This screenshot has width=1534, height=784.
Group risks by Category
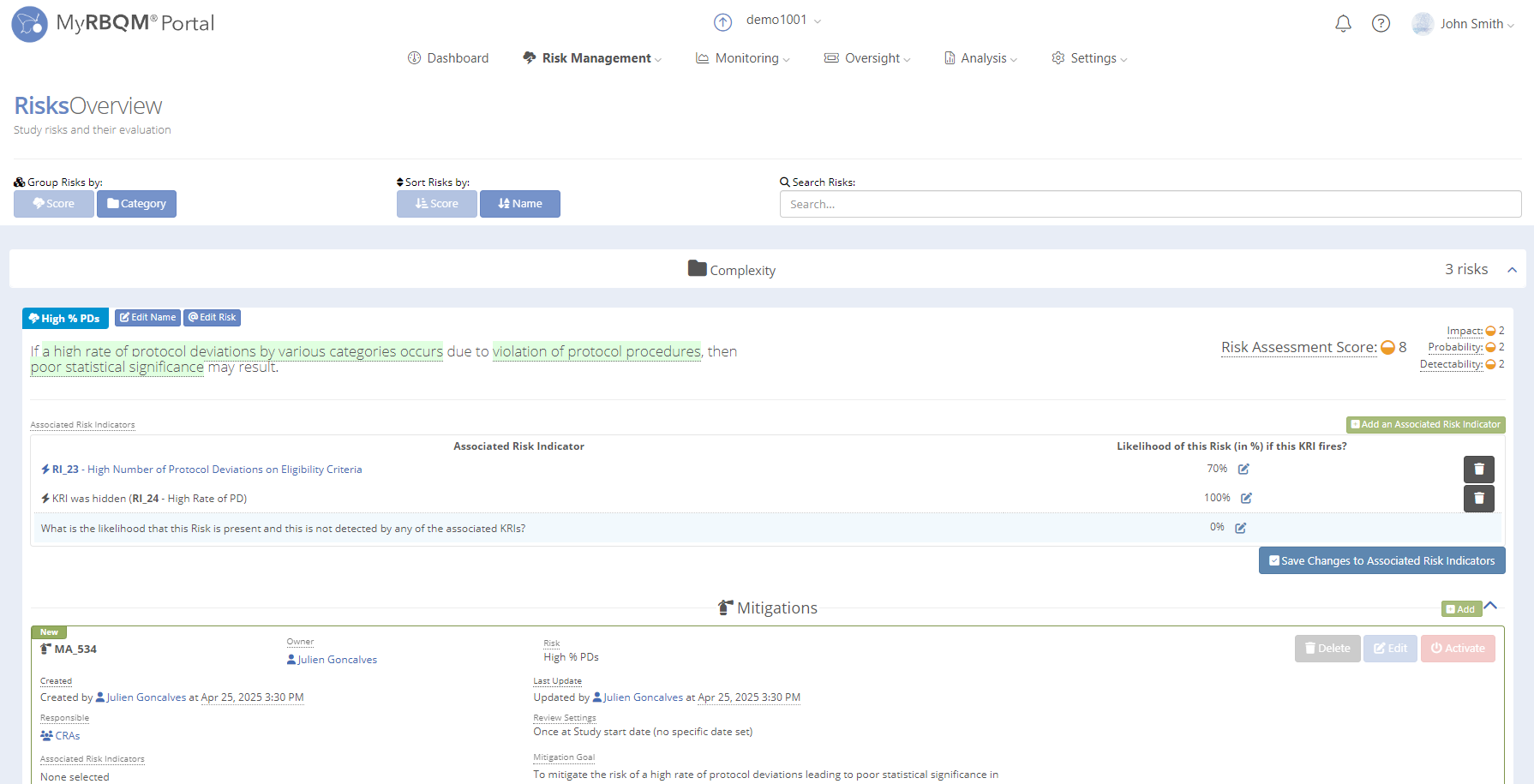click(136, 204)
